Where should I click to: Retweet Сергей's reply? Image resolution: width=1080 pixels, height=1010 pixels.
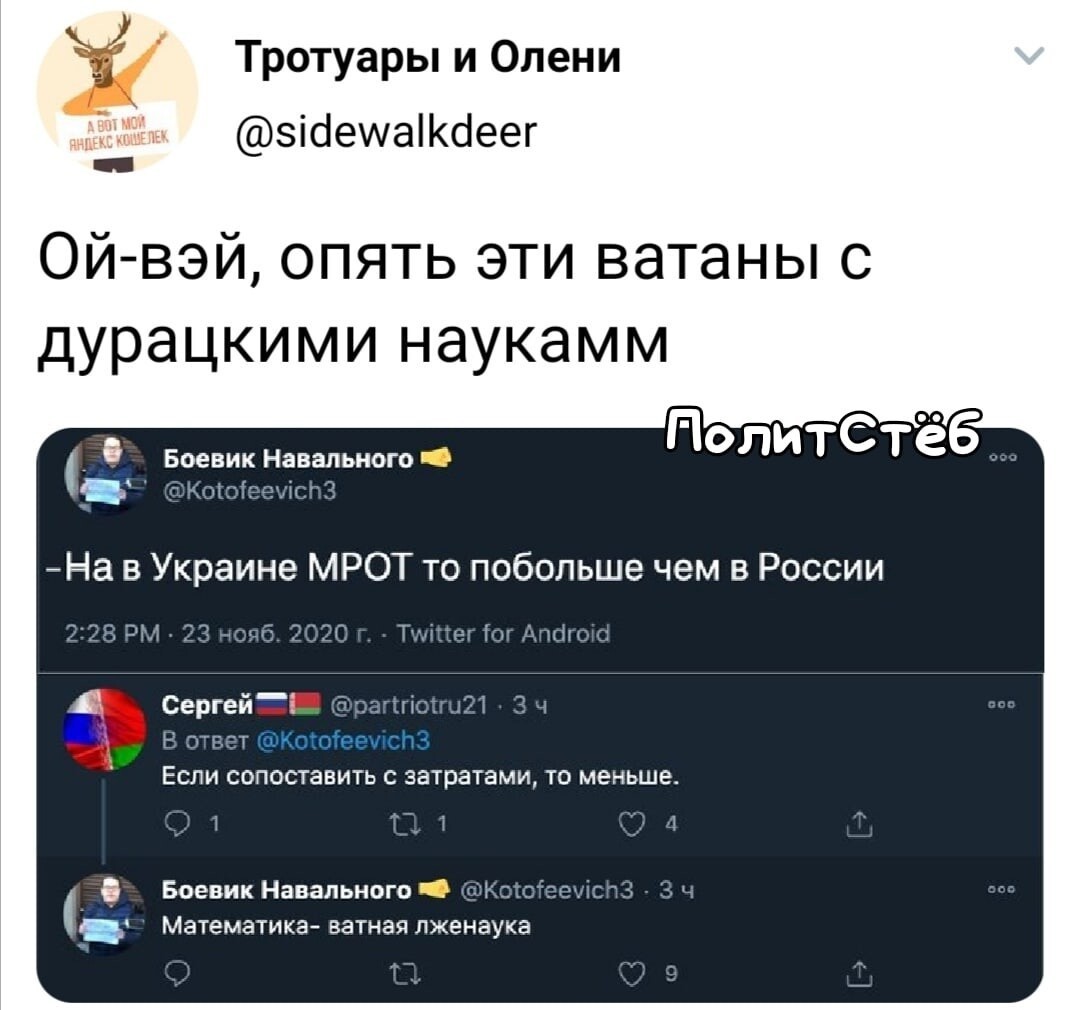pyautogui.click(x=400, y=823)
